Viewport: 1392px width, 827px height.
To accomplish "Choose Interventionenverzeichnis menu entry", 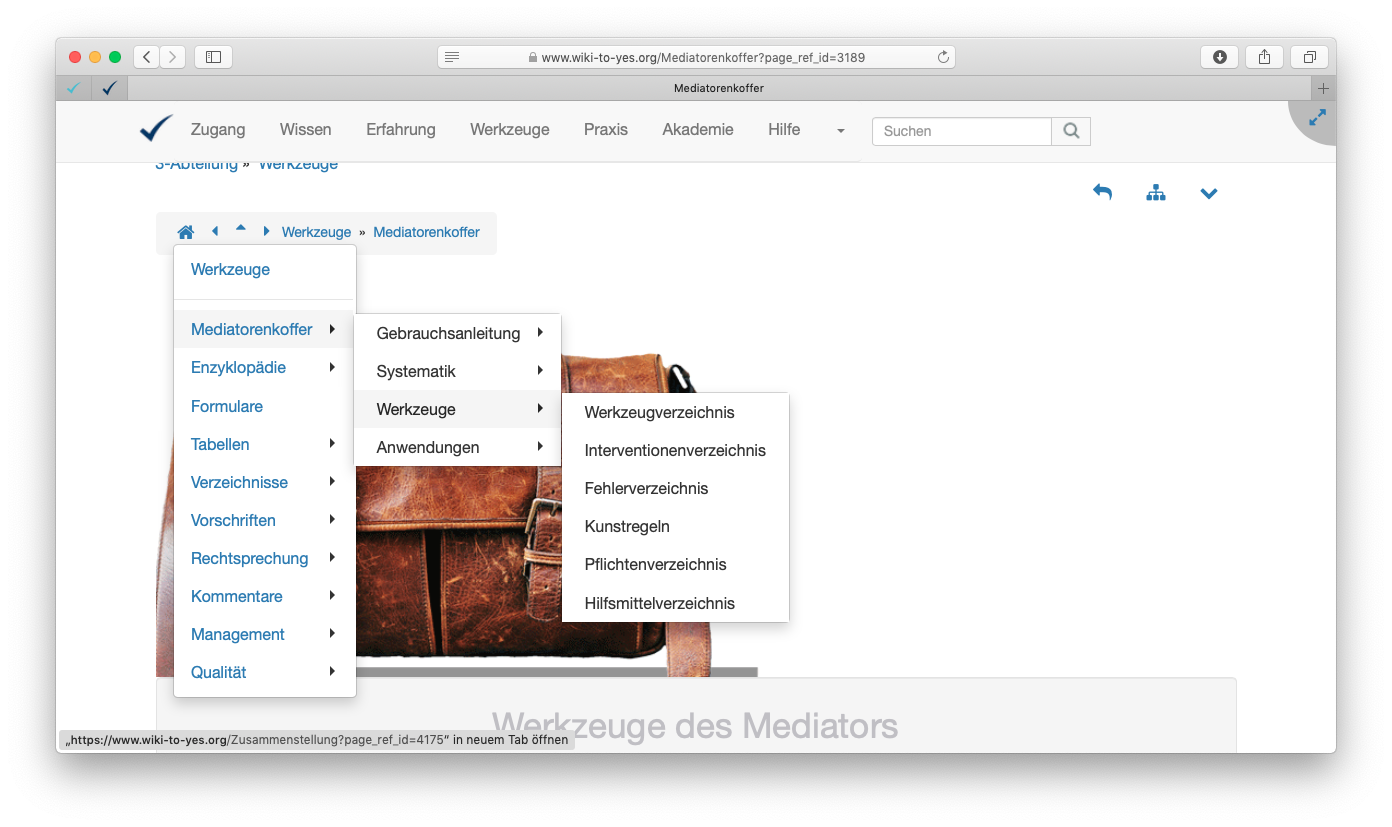I will [x=675, y=450].
